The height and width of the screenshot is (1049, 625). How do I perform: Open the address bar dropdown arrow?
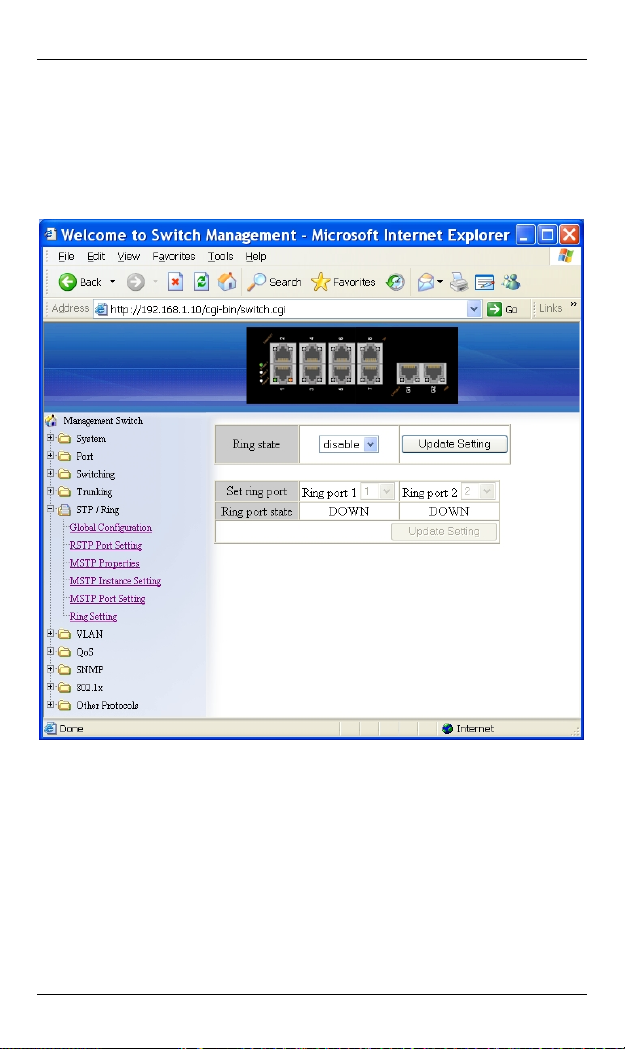[474, 309]
